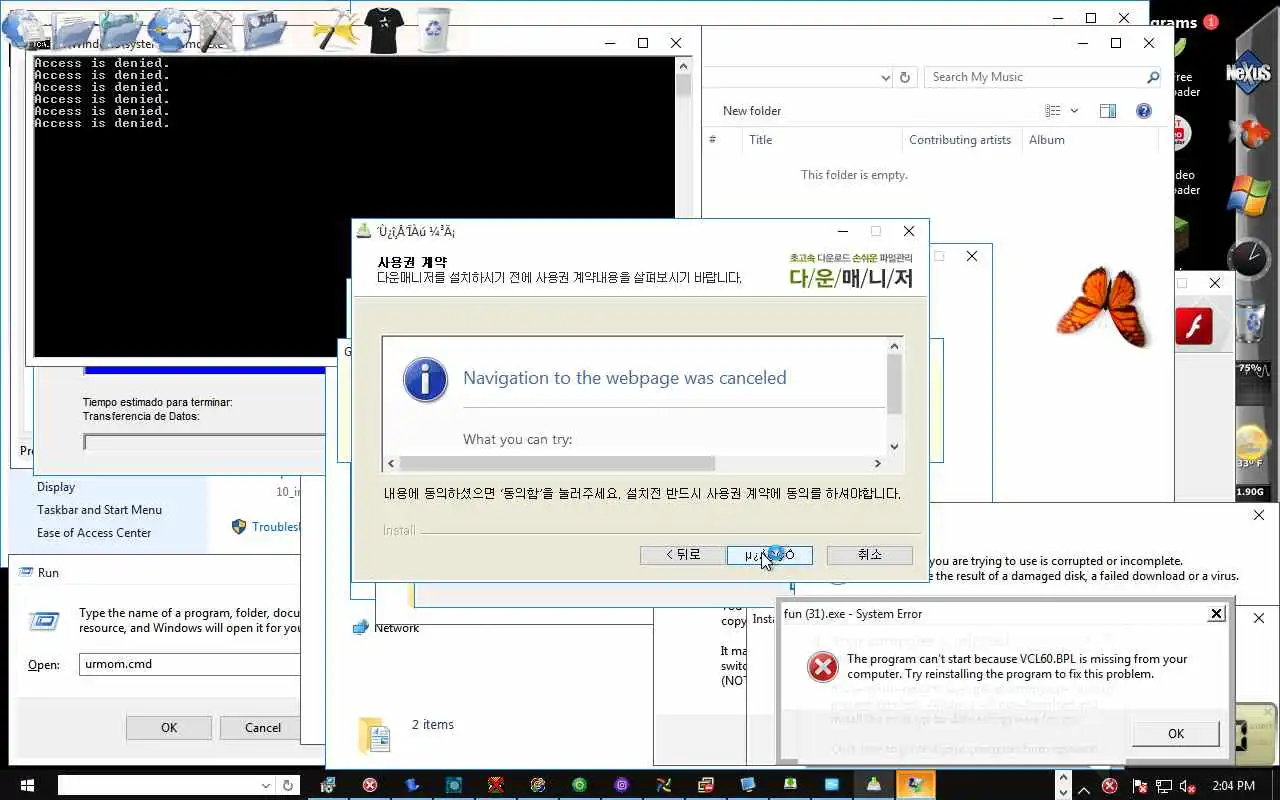Open the Help icon in My Music window

(1144, 111)
